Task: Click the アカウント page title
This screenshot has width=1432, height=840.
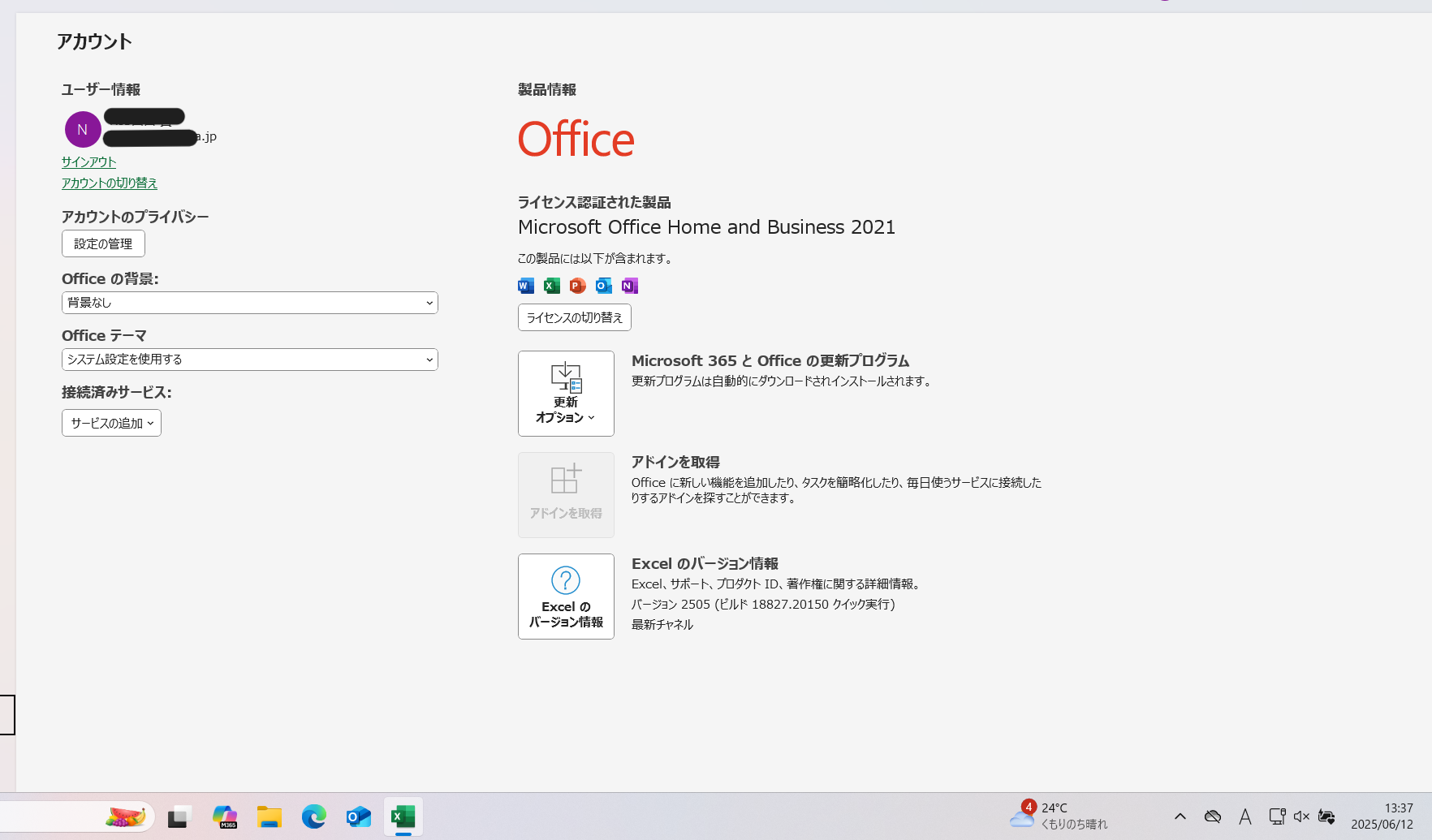Action: [x=94, y=41]
